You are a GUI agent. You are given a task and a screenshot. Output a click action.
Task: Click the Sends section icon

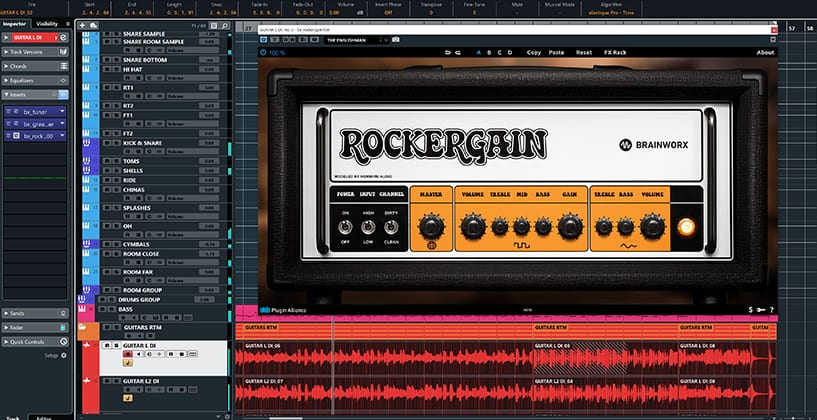(x=63, y=313)
